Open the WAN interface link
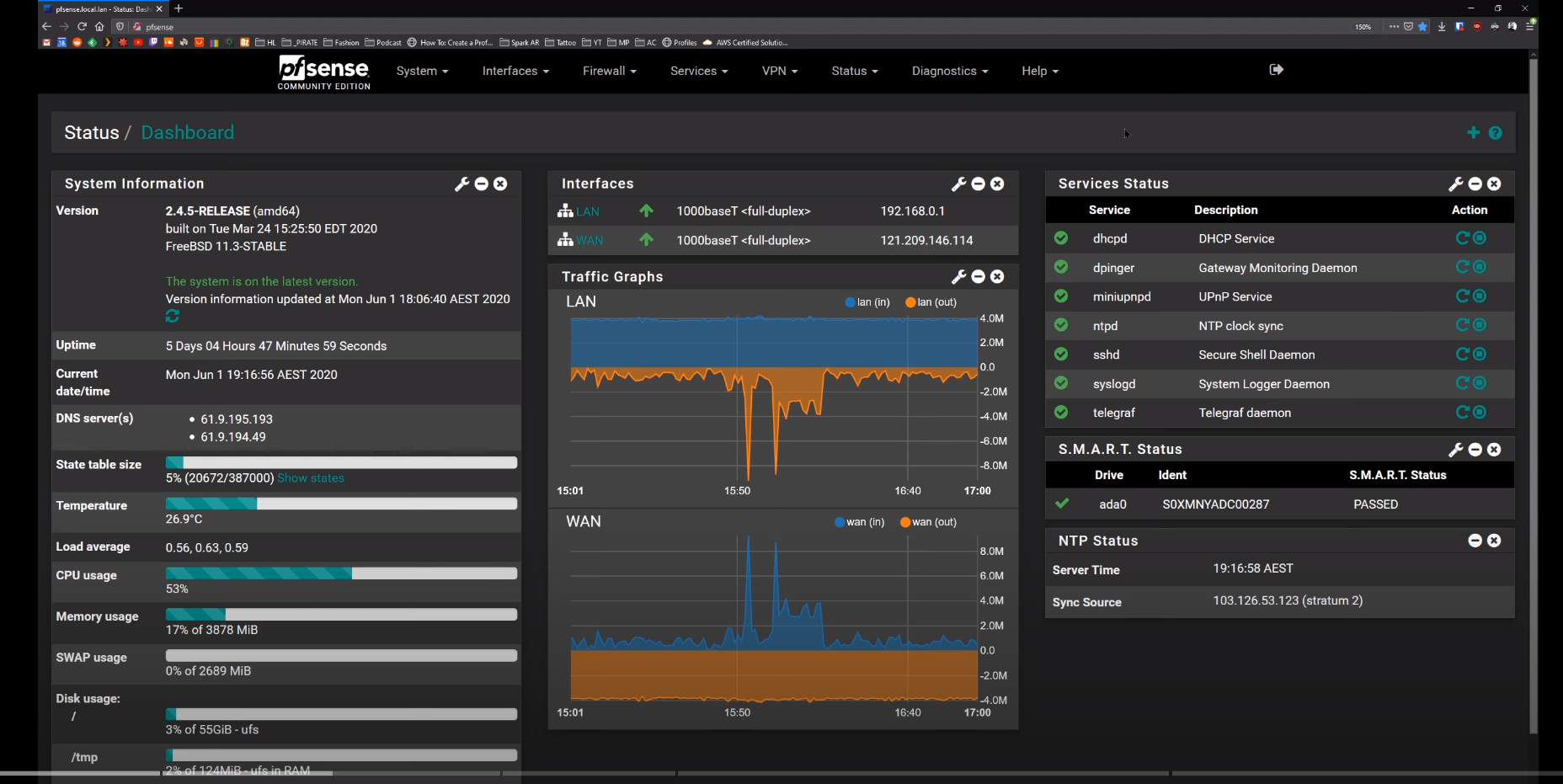 tap(589, 240)
